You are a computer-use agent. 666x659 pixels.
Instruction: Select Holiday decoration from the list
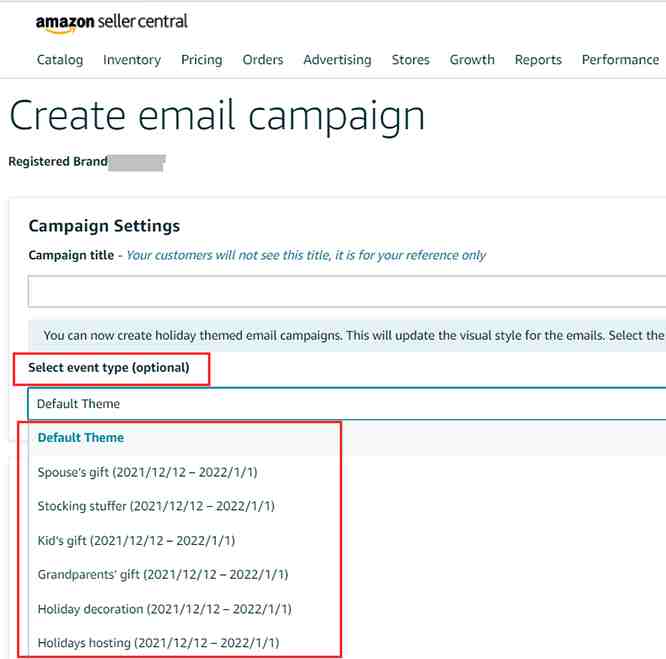164,609
